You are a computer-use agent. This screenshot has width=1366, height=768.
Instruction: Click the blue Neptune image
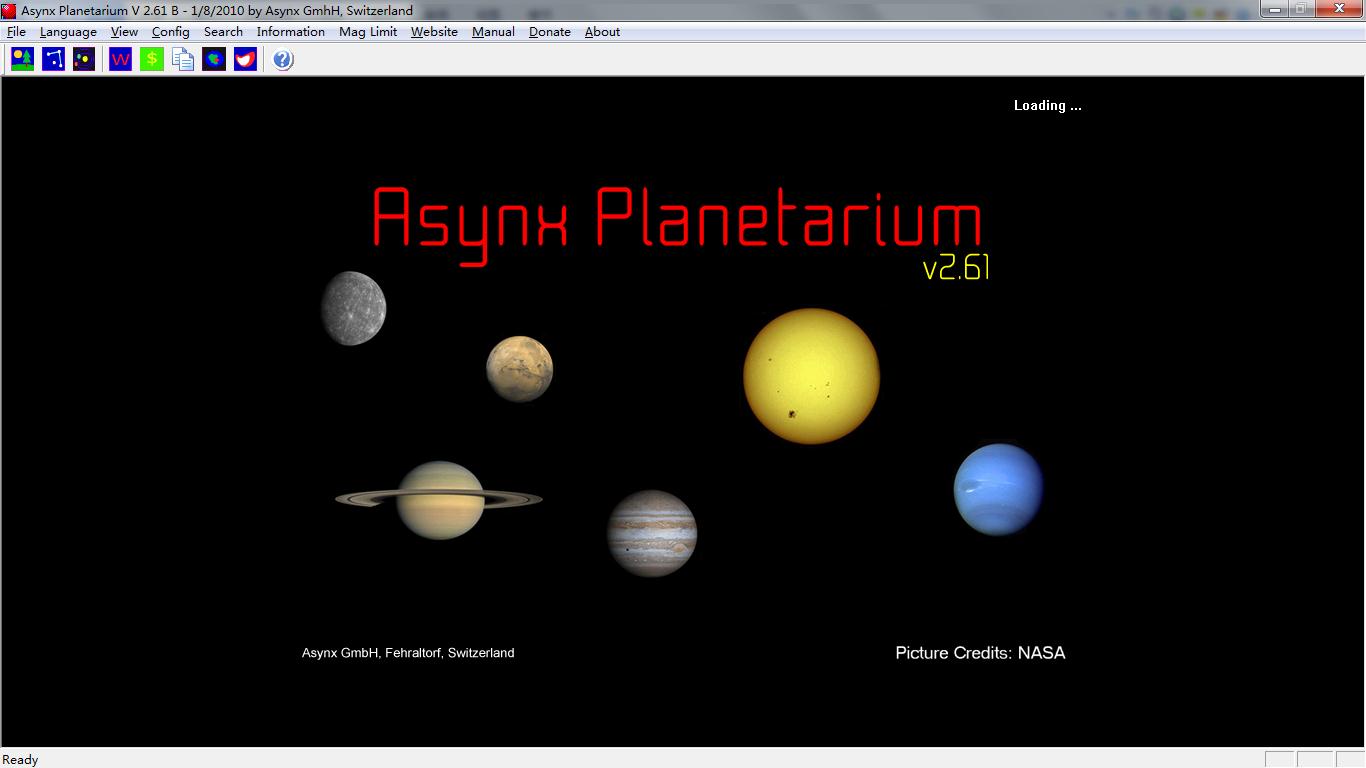click(998, 490)
